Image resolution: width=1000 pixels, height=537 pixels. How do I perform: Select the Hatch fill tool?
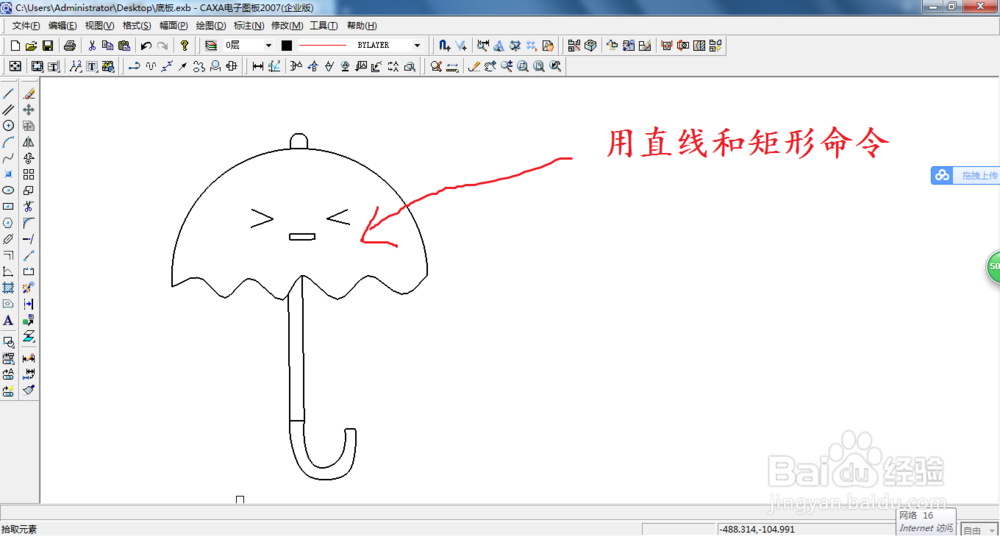[x=8, y=288]
